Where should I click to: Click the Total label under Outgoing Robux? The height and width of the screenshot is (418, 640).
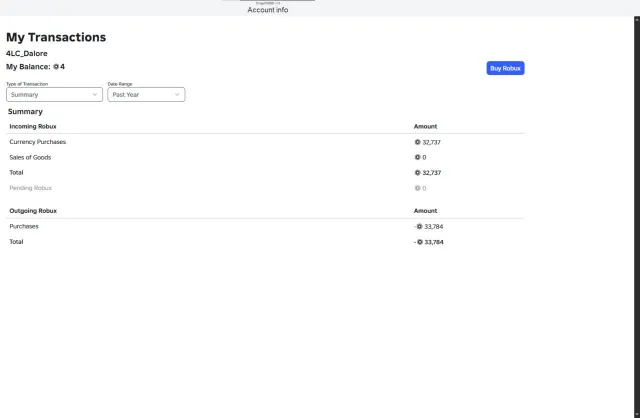tap(16, 242)
